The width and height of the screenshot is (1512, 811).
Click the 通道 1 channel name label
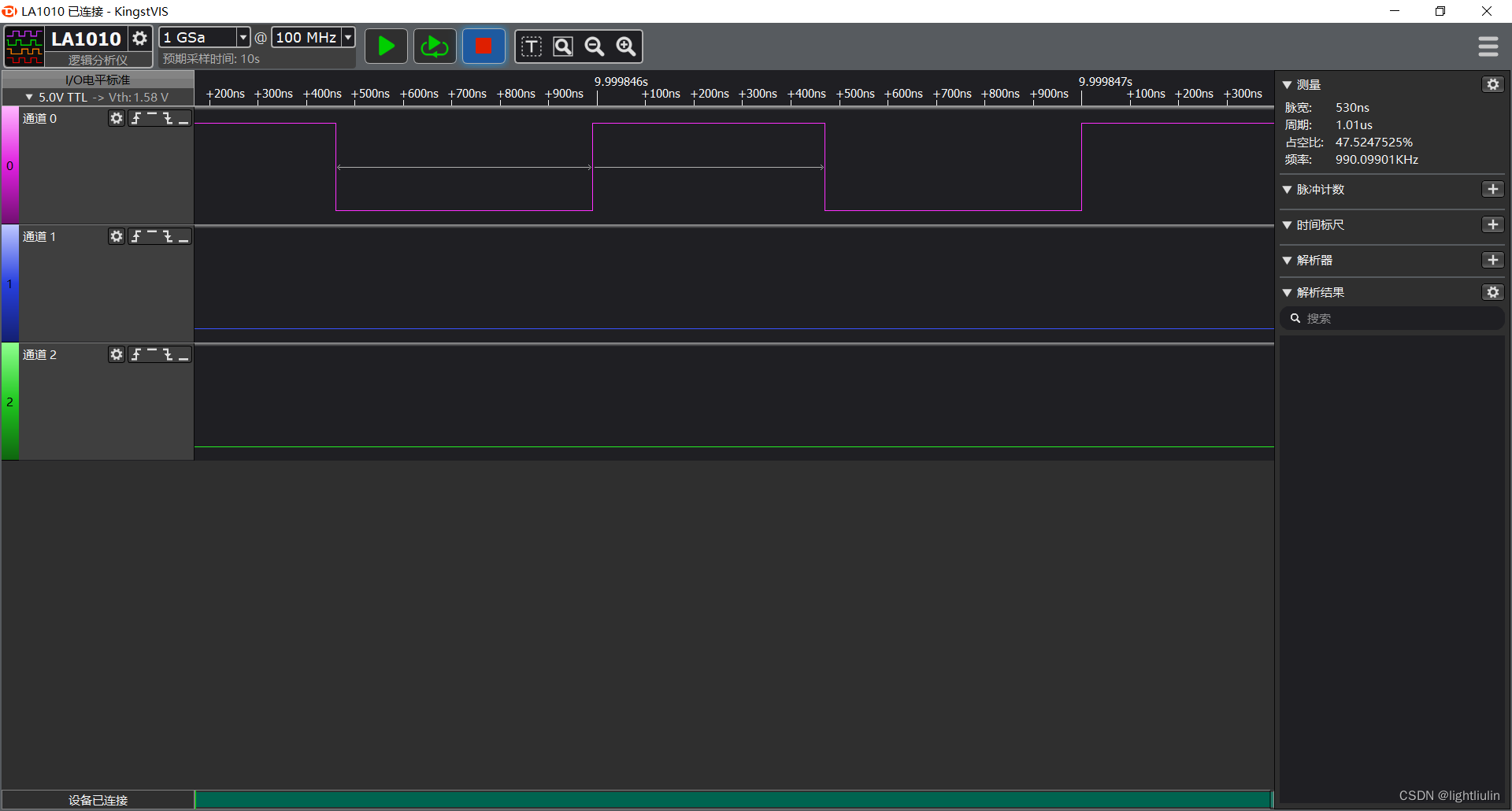(x=39, y=236)
